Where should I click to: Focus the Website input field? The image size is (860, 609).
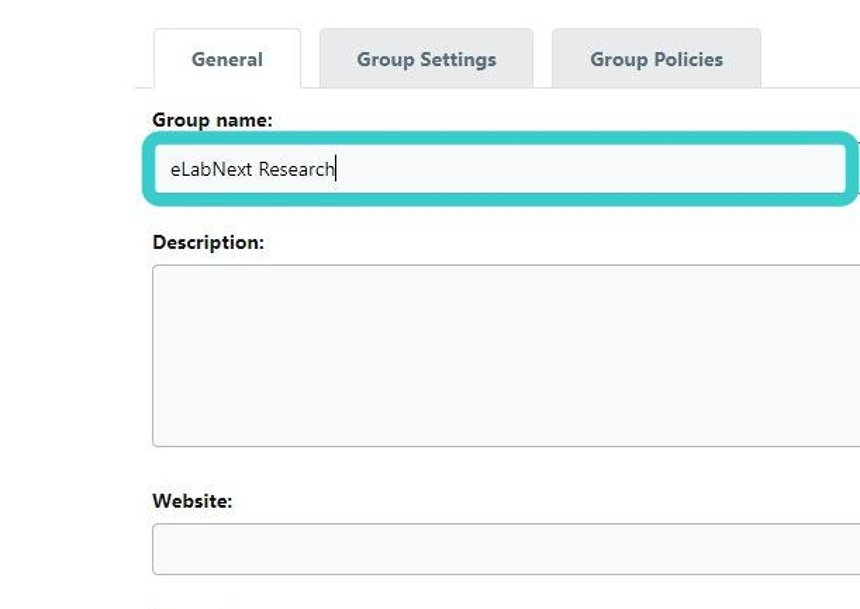[506, 549]
